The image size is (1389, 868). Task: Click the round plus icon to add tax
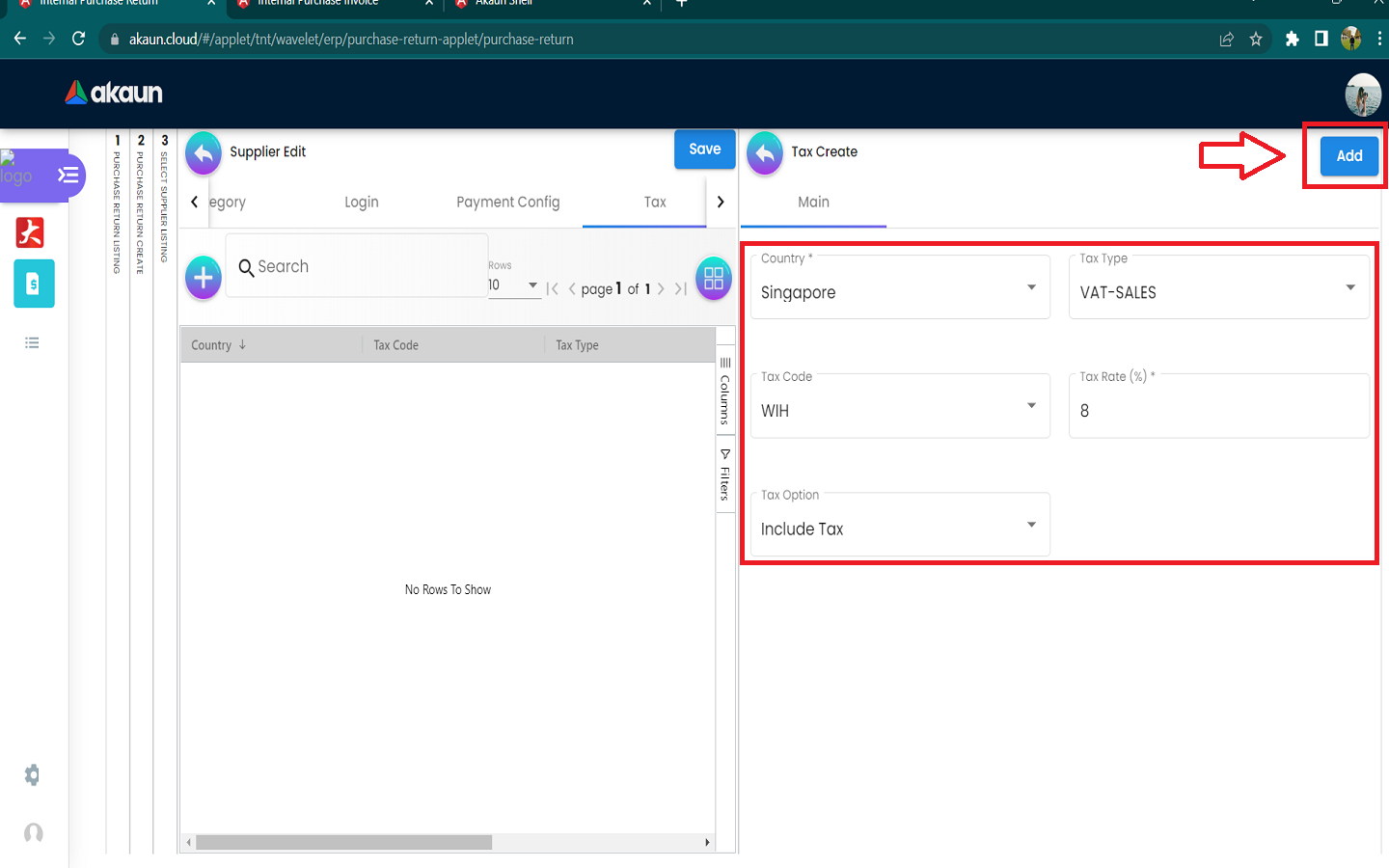(x=204, y=279)
